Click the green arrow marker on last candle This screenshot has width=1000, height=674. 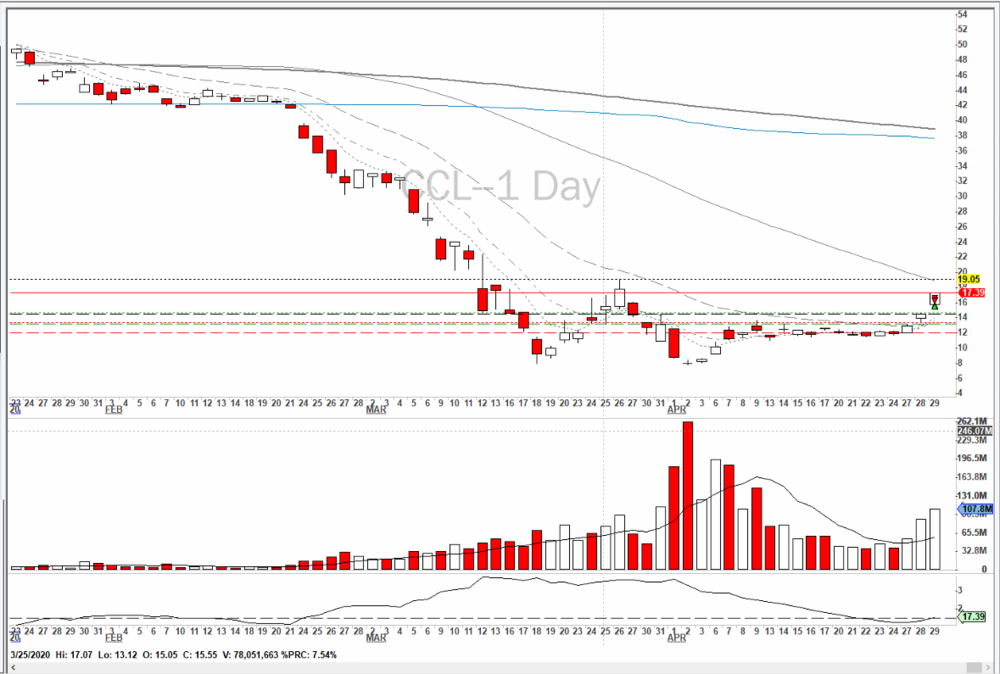934,306
